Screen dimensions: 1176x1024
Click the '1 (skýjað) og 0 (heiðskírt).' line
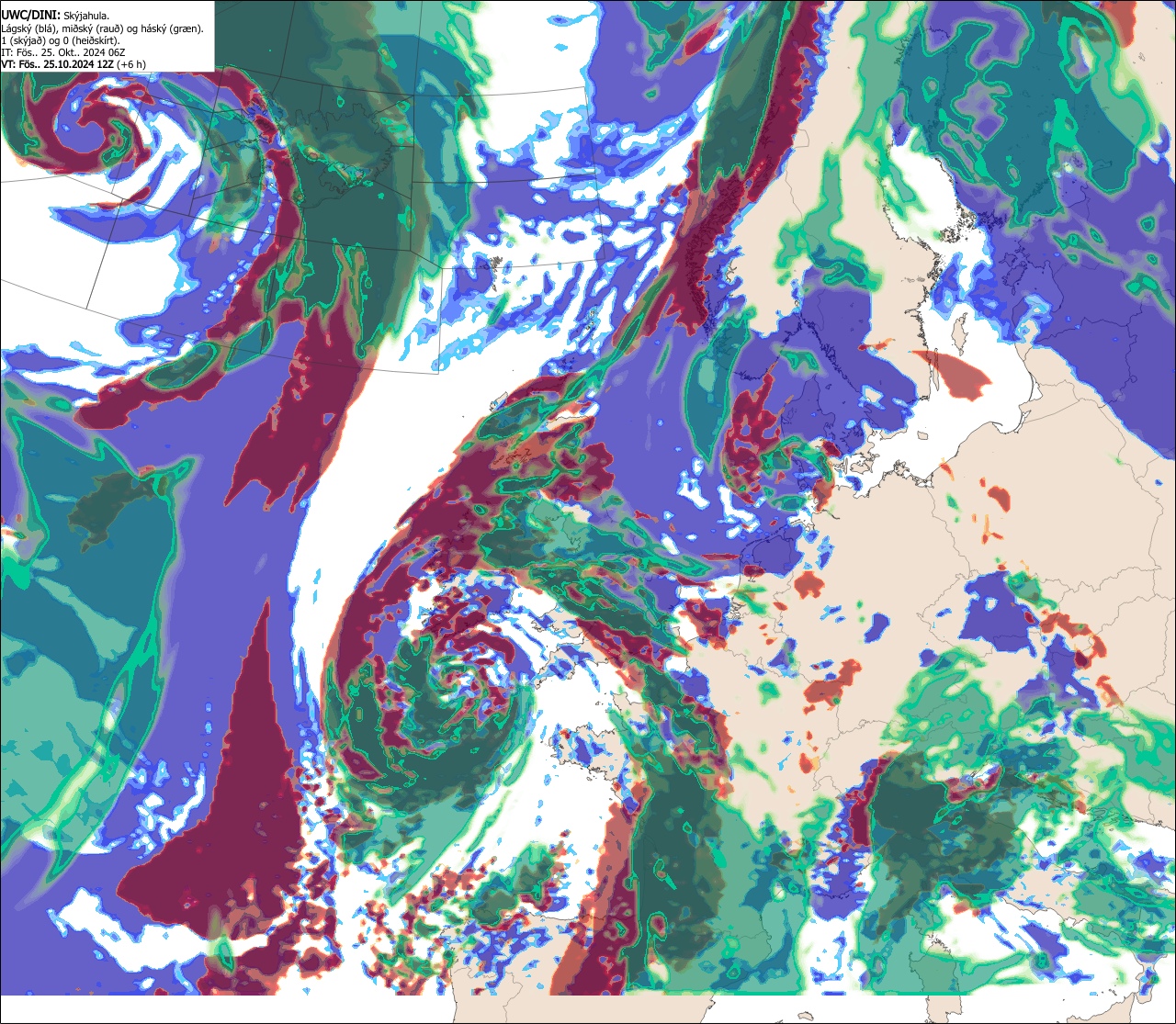[61, 40]
